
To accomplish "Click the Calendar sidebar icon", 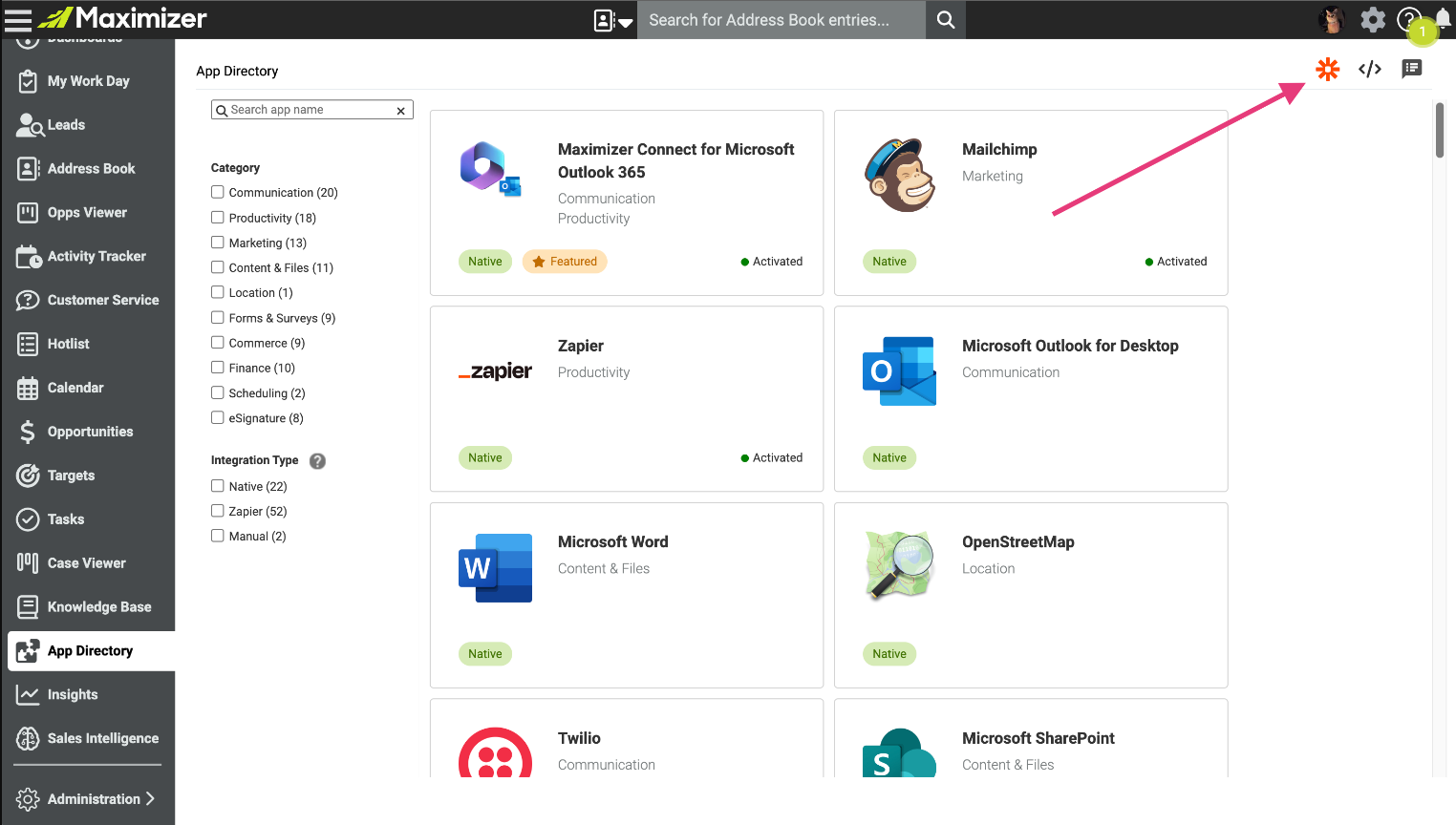I will (x=28, y=388).
